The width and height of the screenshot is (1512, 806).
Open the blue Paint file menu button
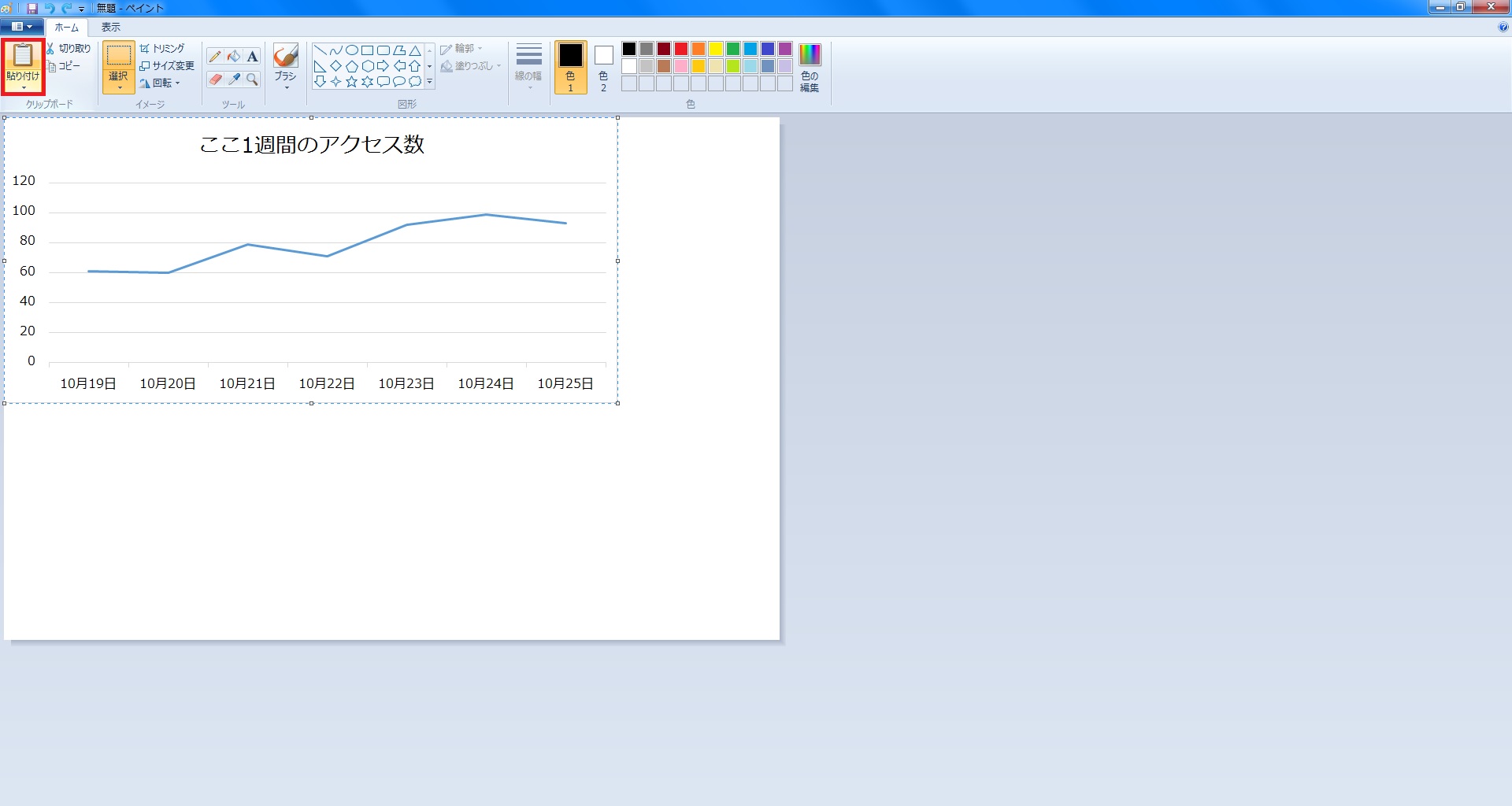(x=22, y=27)
